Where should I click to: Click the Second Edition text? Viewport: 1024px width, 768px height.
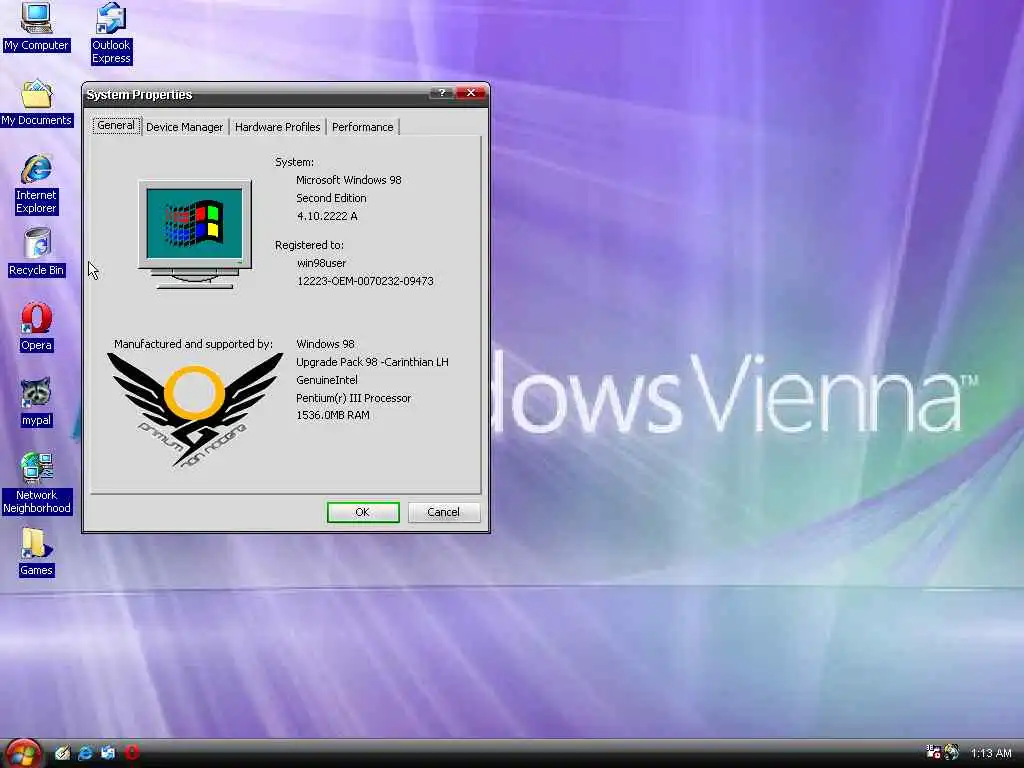point(331,198)
